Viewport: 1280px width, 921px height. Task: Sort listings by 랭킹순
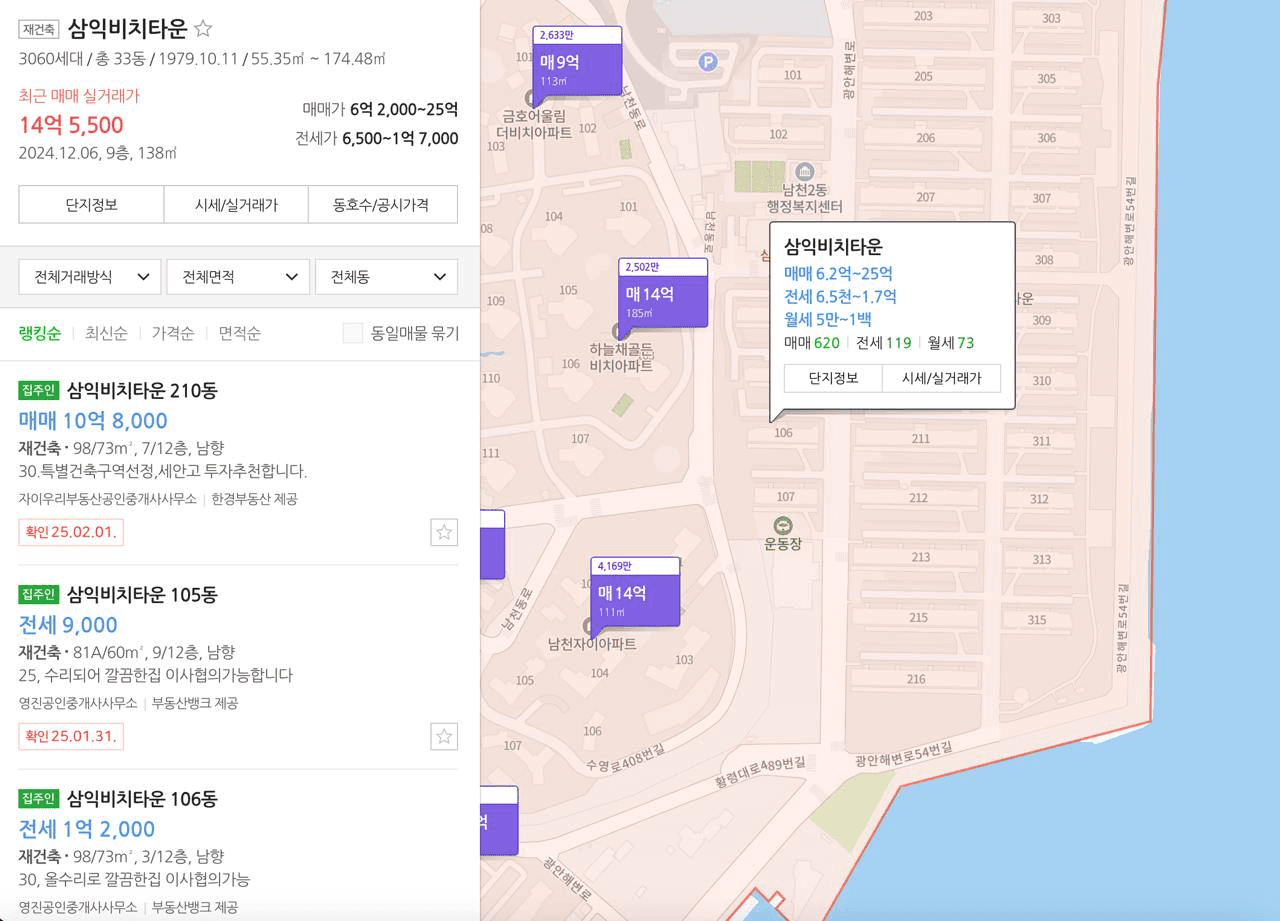(40, 333)
